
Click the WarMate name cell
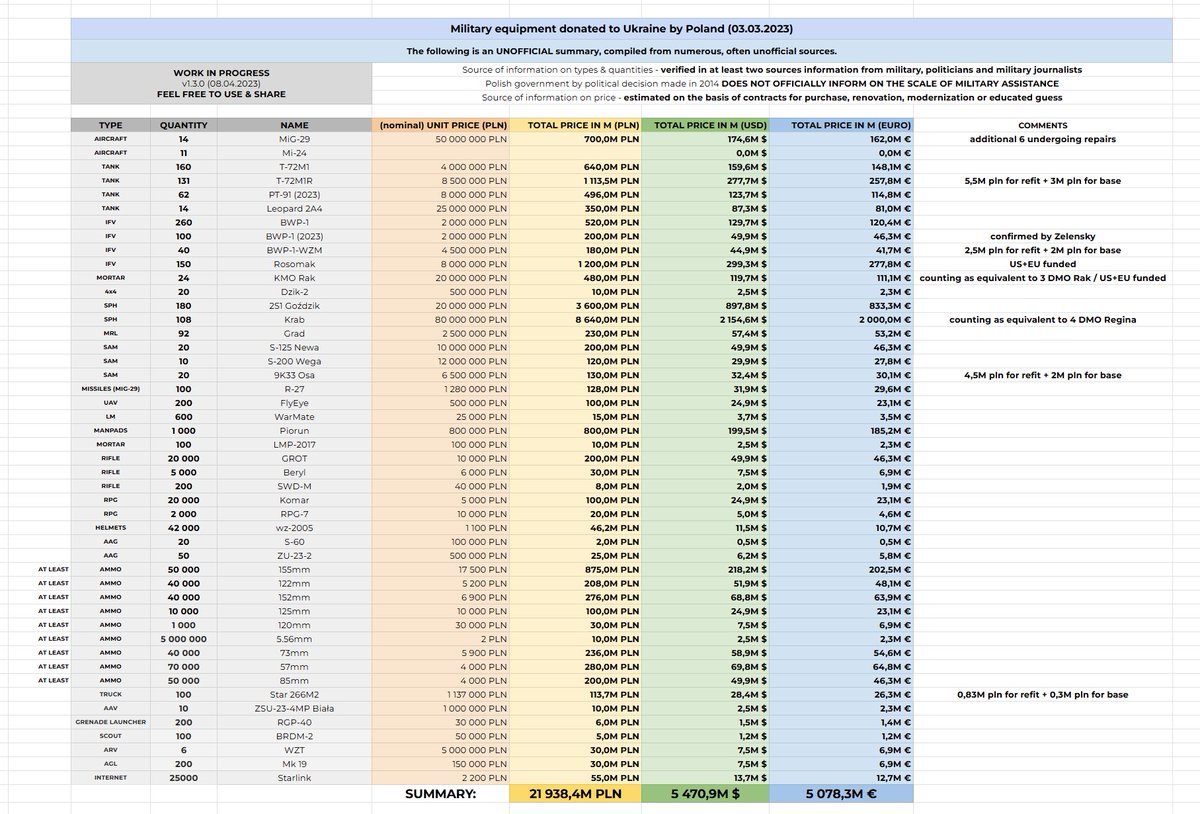tap(294, 416)
